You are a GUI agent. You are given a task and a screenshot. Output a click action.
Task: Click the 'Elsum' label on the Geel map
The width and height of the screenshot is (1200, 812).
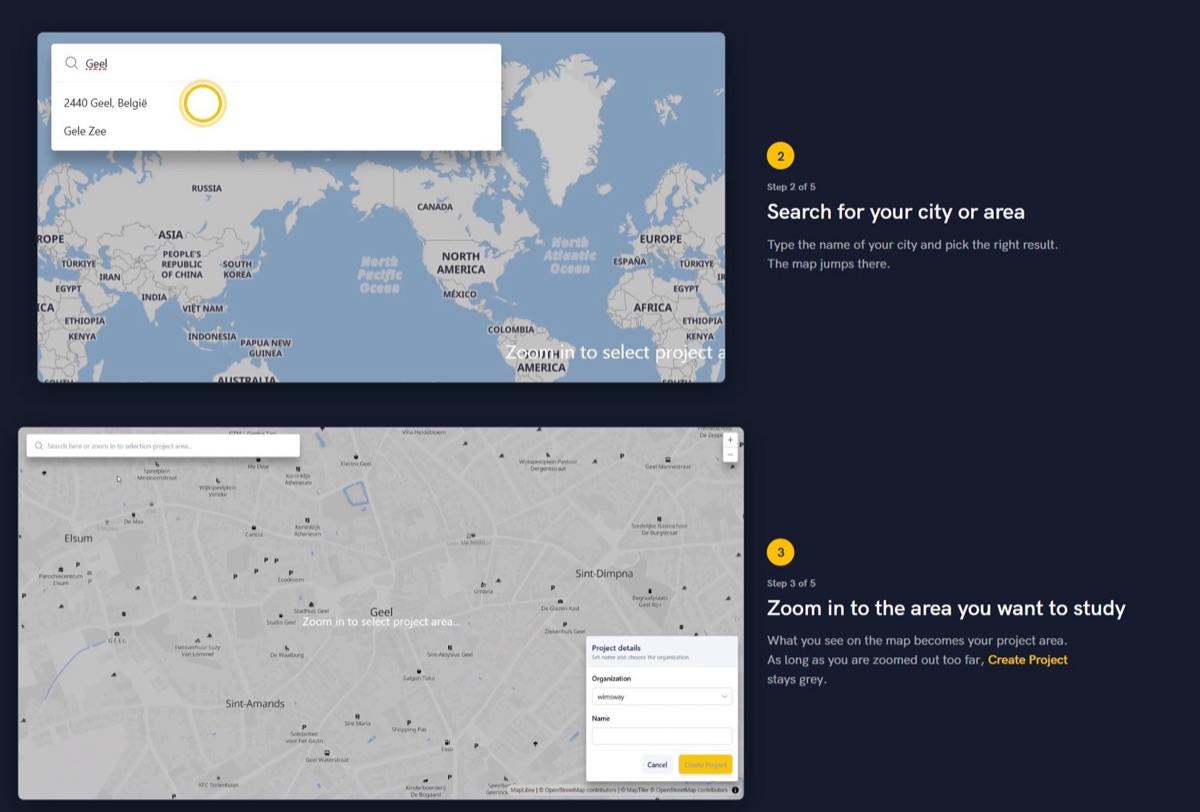78,538
